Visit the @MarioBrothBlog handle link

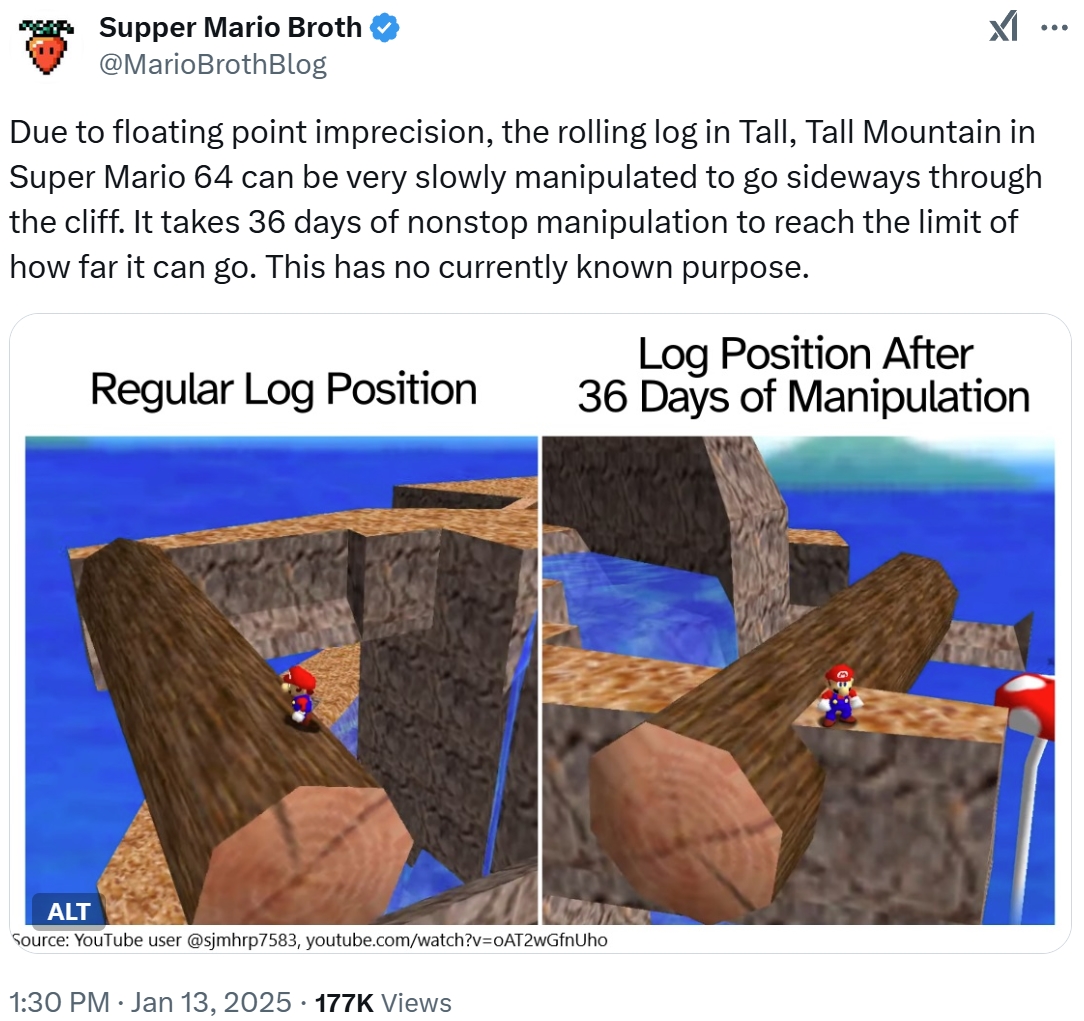213,64
